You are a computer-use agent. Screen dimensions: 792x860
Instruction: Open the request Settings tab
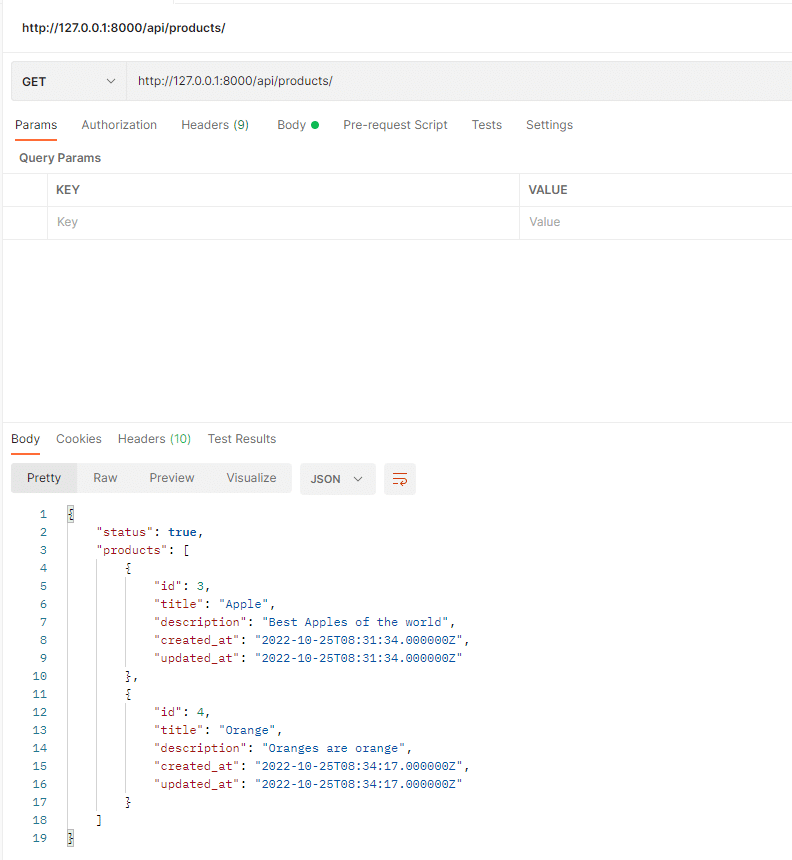(x=549, y=125)
